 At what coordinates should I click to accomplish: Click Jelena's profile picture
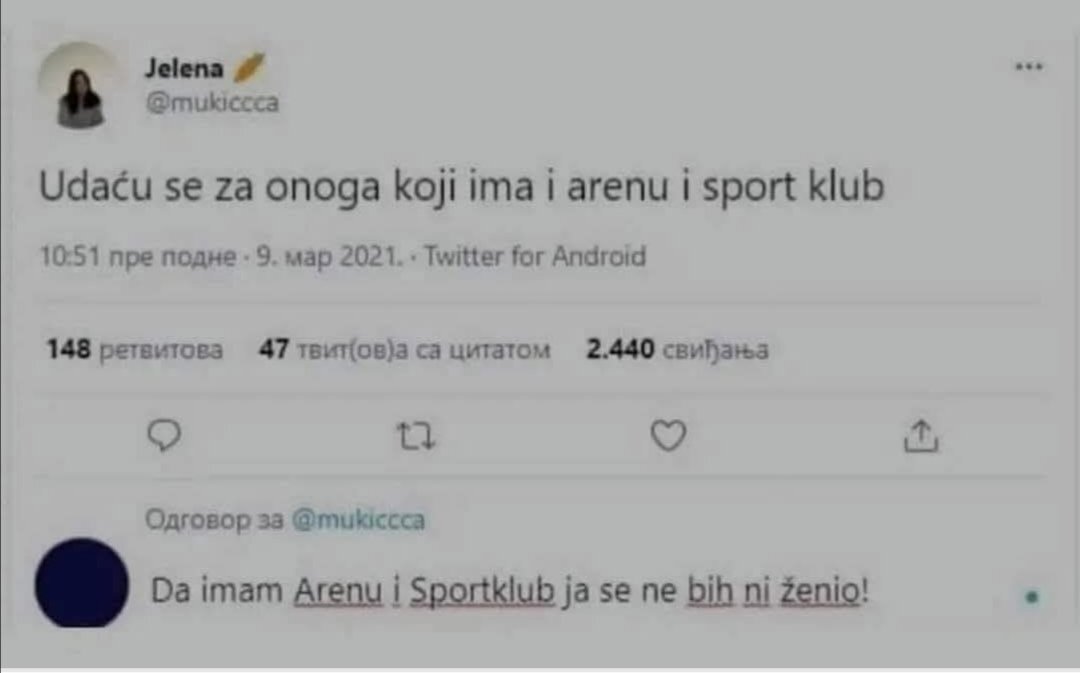coord(81,85)
